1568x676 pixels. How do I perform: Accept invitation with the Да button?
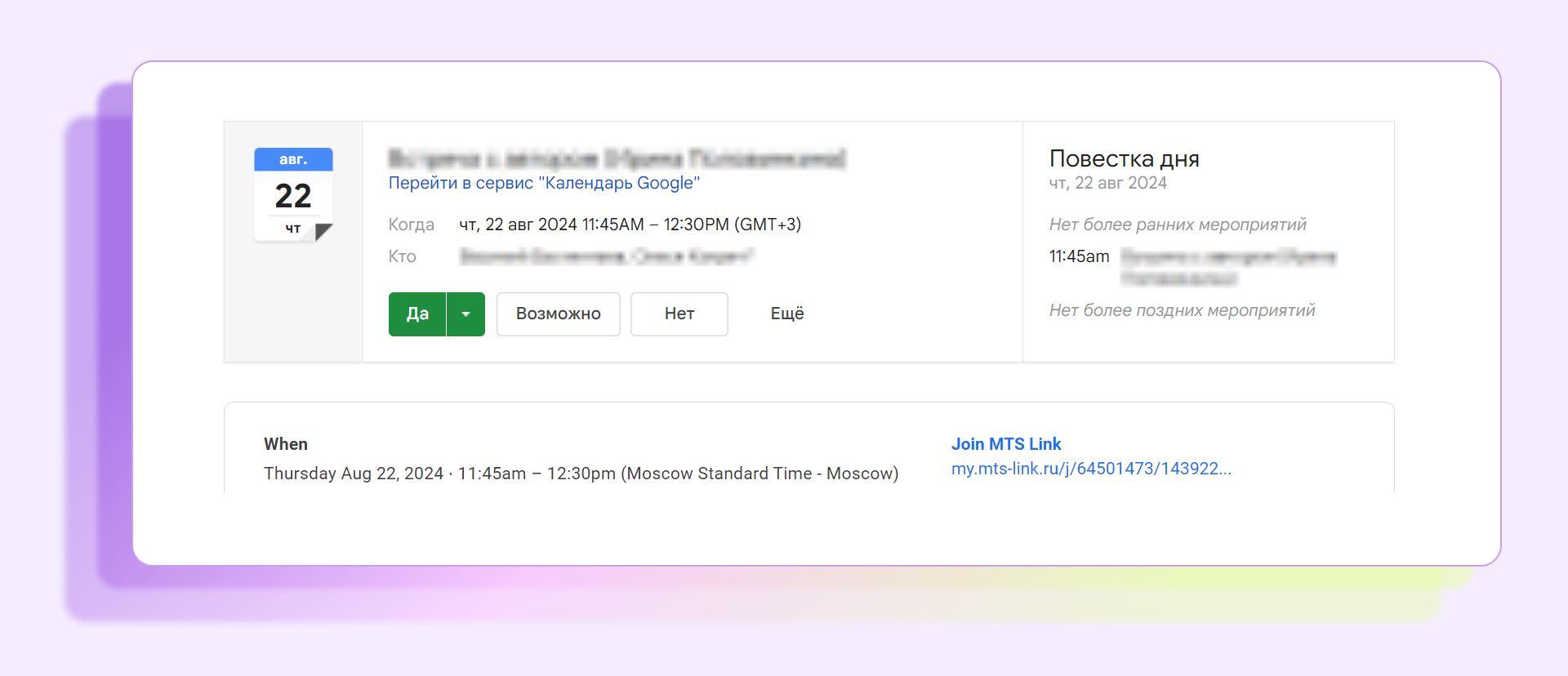point(417,314)
